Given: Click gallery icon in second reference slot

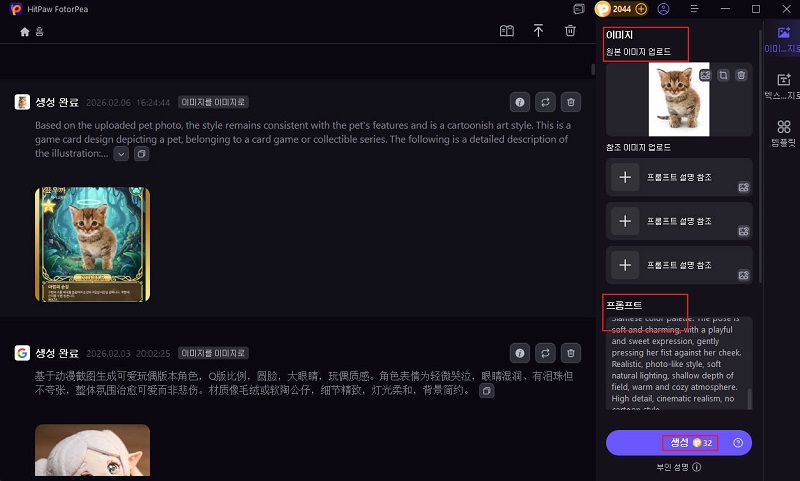Looking at the screenshot, I should point(743,231).
